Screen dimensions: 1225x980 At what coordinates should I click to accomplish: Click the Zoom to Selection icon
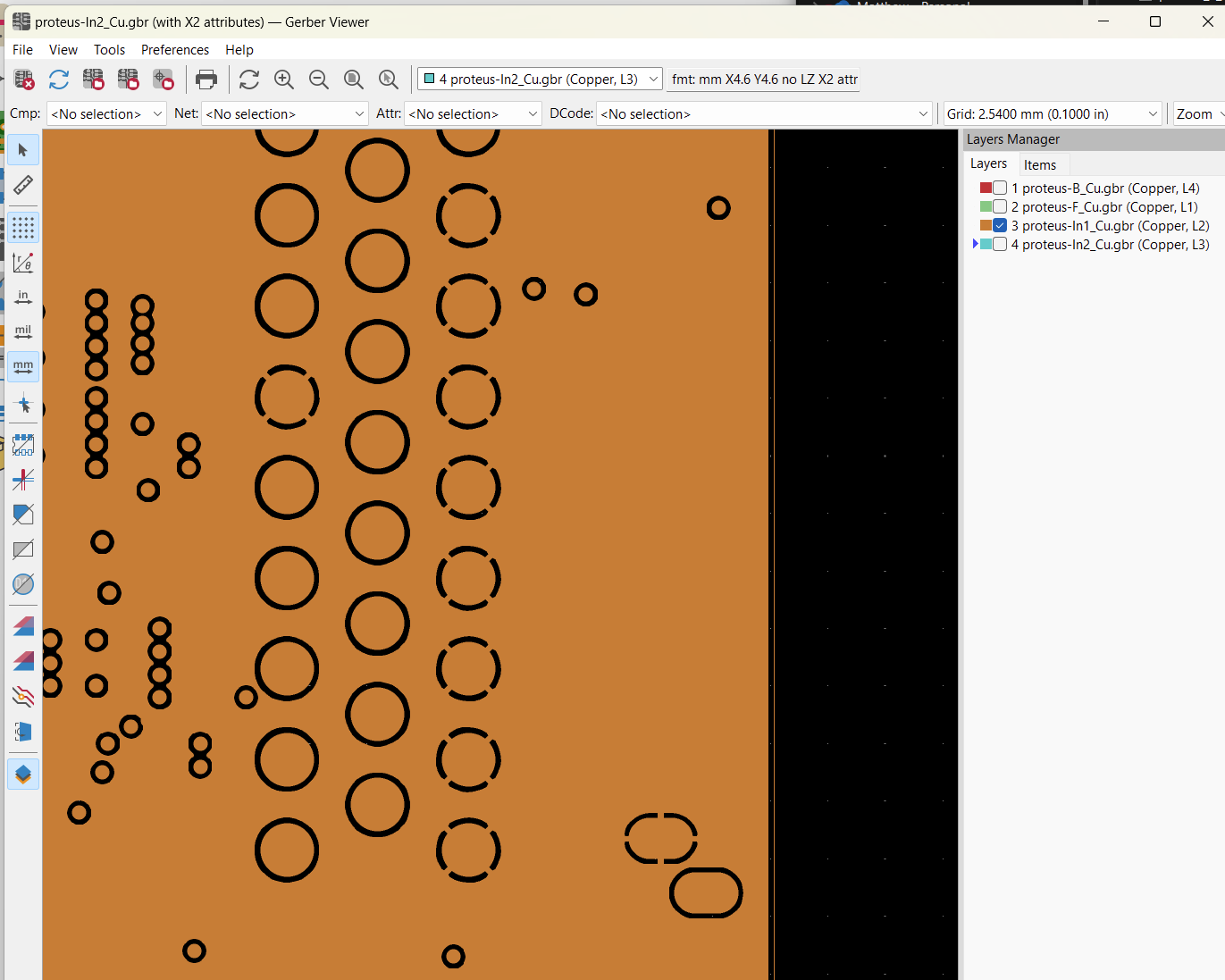pyautogui.click(x=389, y=80)
